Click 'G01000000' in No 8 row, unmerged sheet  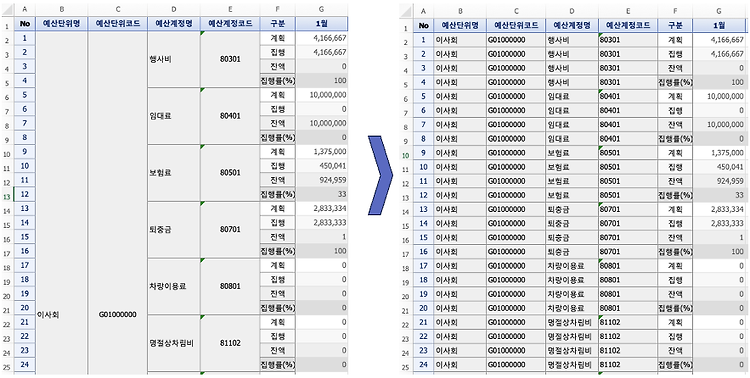click(516, 139)
